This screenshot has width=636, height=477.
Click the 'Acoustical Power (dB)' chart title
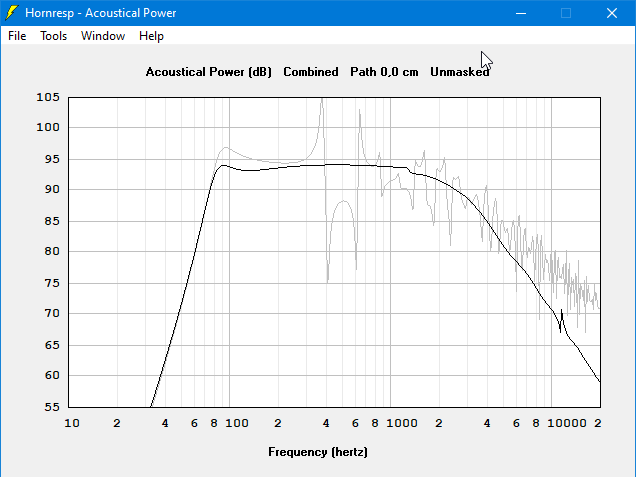point(208,72)
